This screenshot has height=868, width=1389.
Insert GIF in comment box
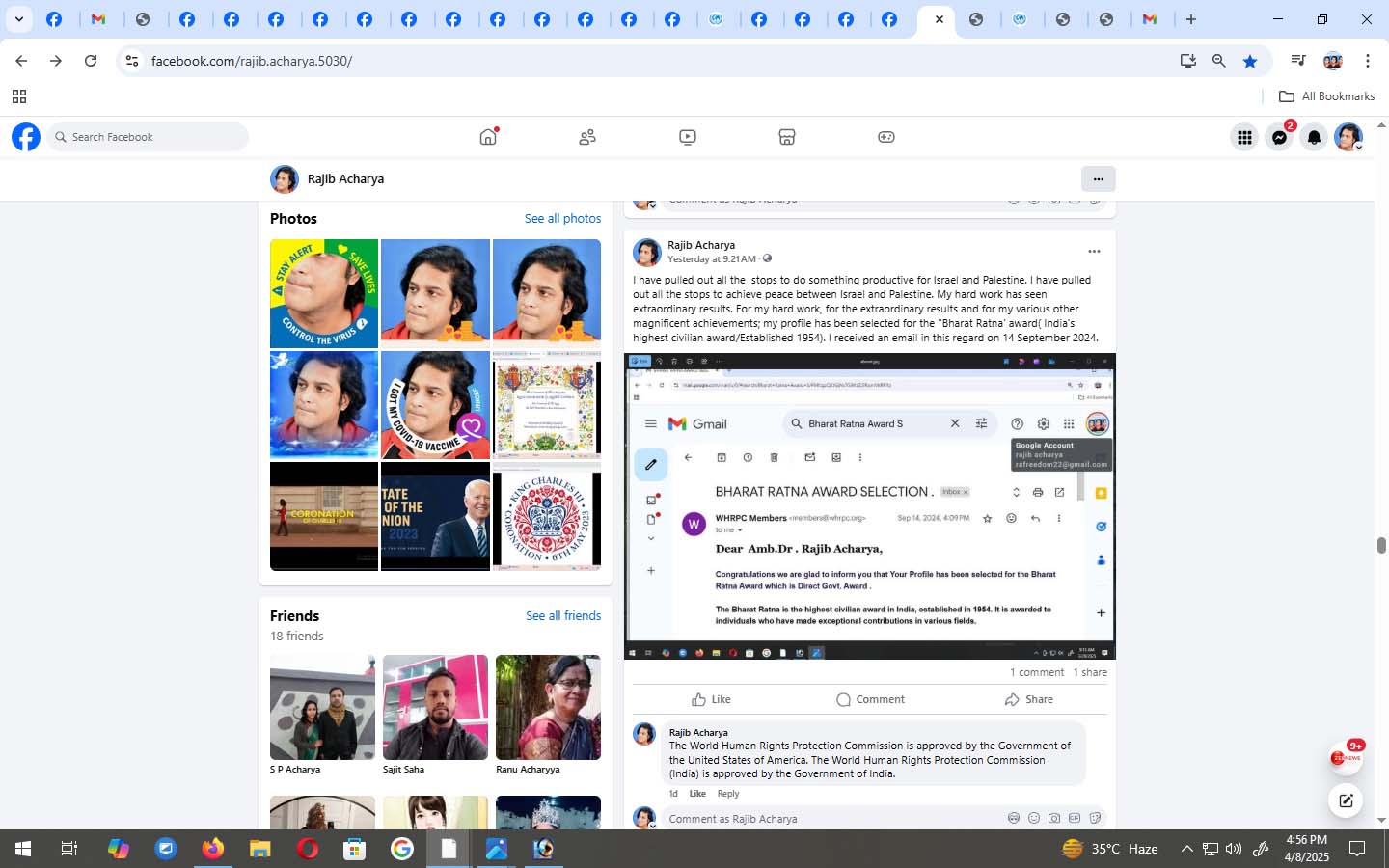pyautogui.click(x=1075, y=818)
